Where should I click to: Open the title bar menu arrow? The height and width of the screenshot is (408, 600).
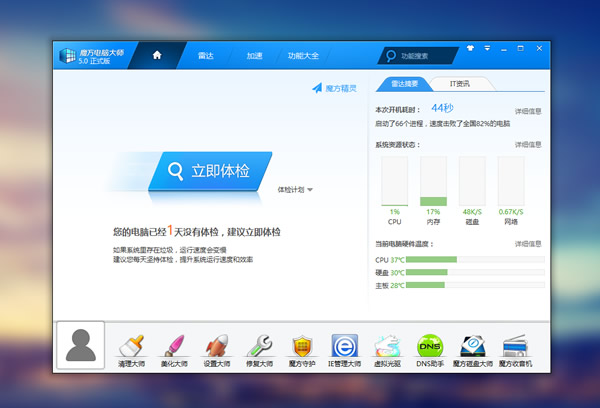[x=487, y=48]
